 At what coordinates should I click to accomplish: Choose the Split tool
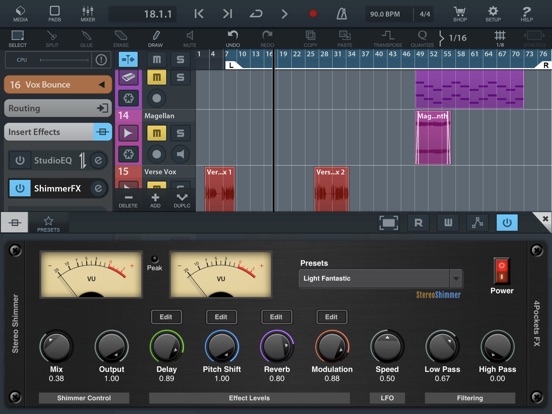pyautogui.click(x=52, y=39)
